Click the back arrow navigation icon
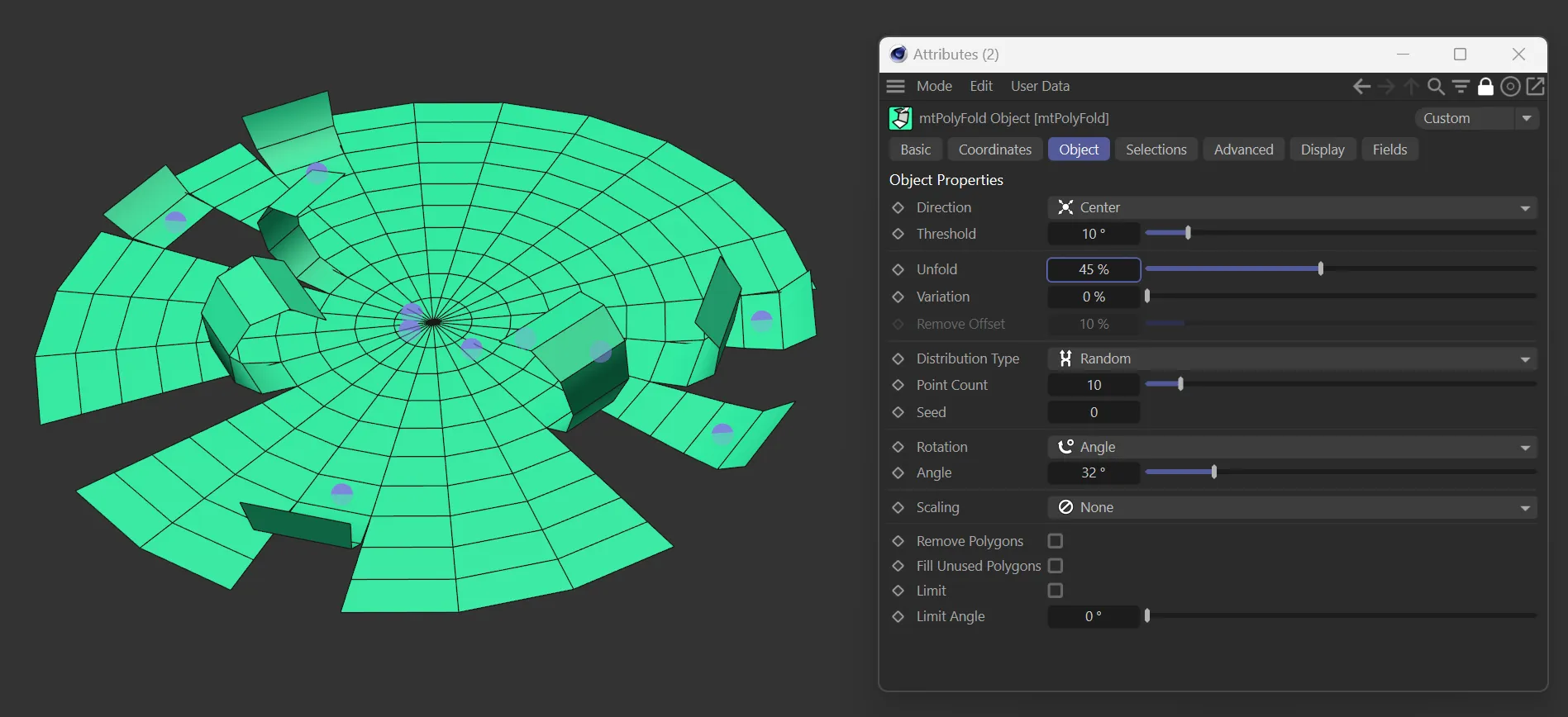Image resolution: width=1568 pixels, height=717 pixels. point(1361,87)
